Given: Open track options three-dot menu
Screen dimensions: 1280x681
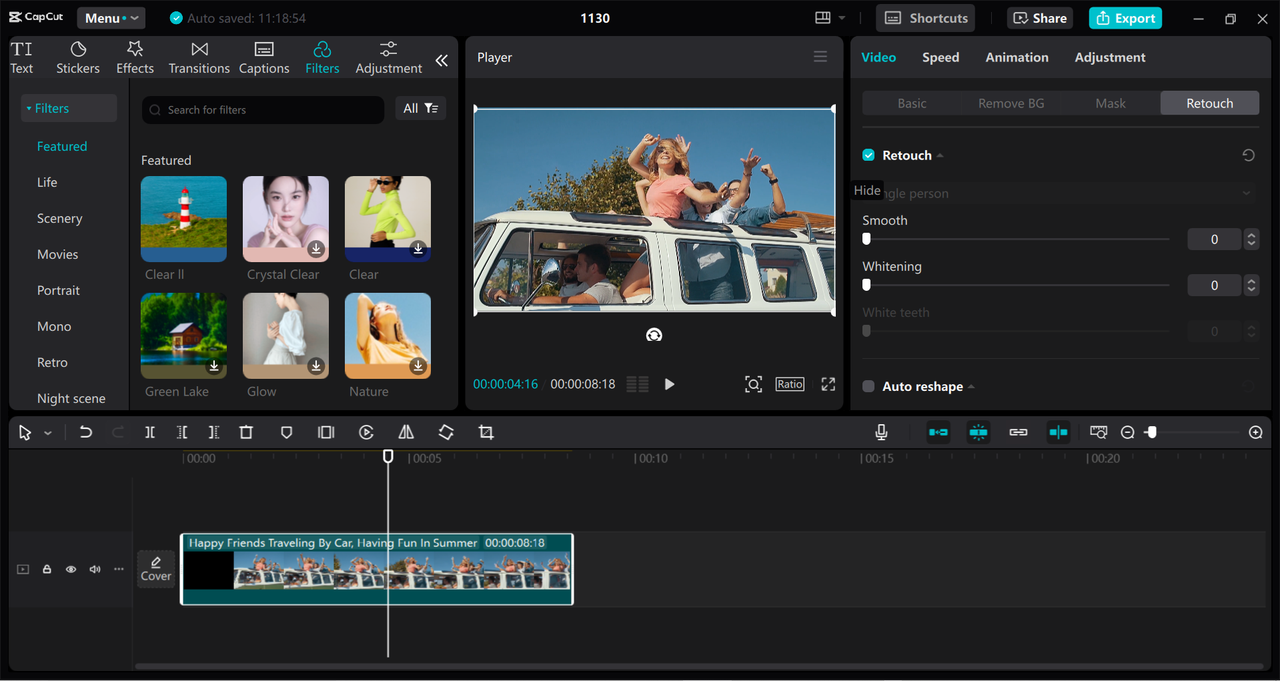Looking at the screenshot, I should coord(119,569).
